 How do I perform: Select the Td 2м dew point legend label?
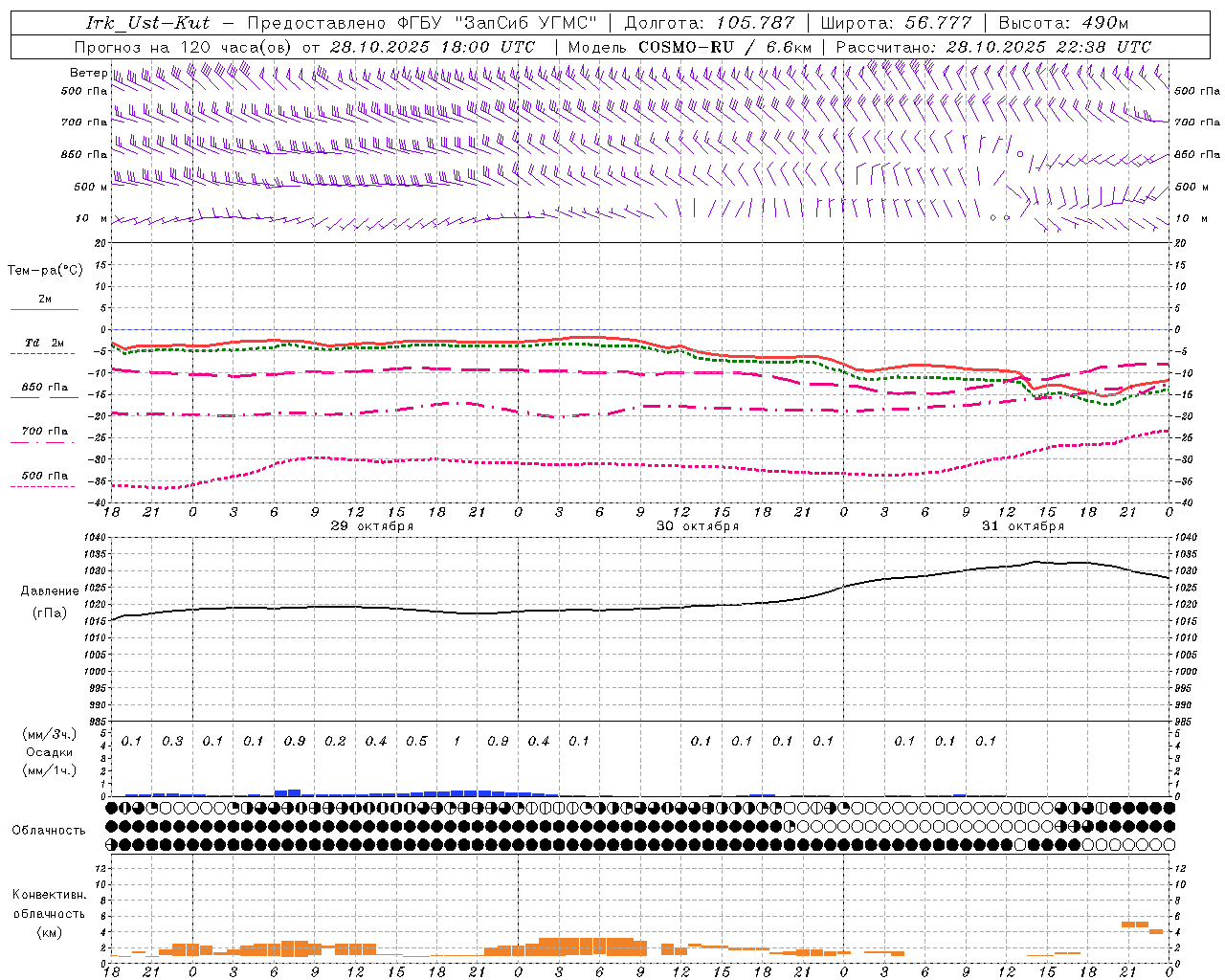tap(45, 343)
